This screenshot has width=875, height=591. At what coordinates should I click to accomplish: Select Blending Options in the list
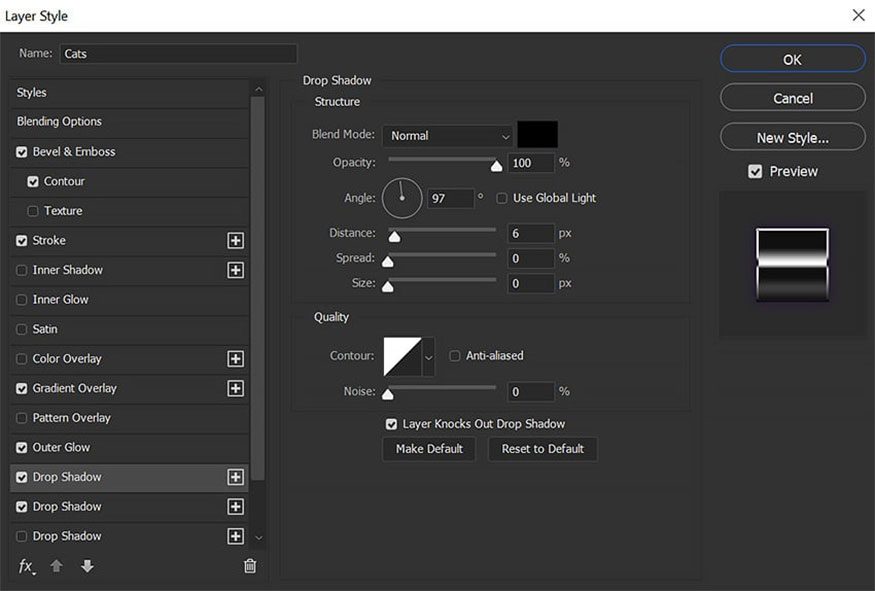tap(60, 122)
